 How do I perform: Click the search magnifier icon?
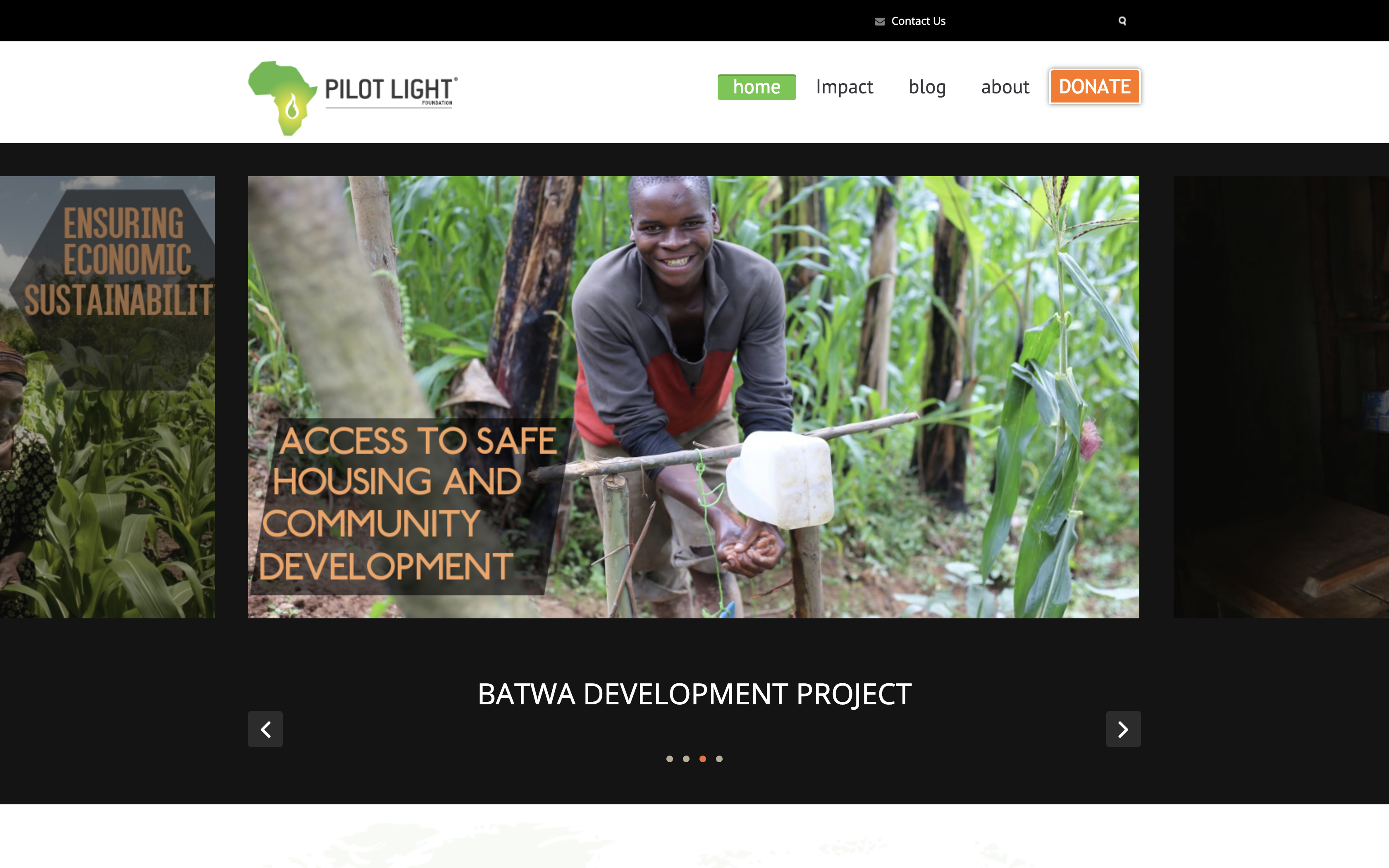tap(1122, 21)
